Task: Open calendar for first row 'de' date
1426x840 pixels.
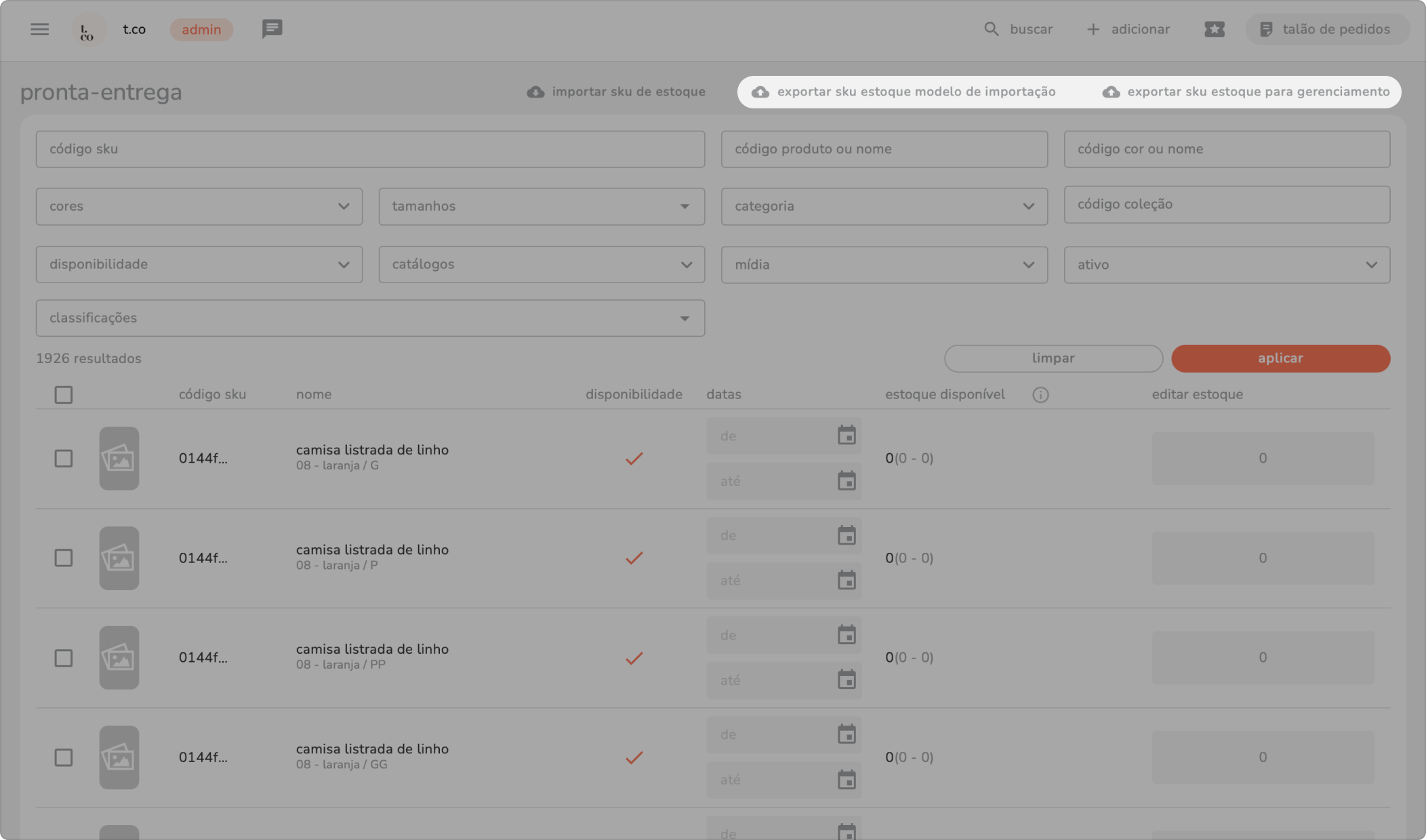Action: click(847, 436)
